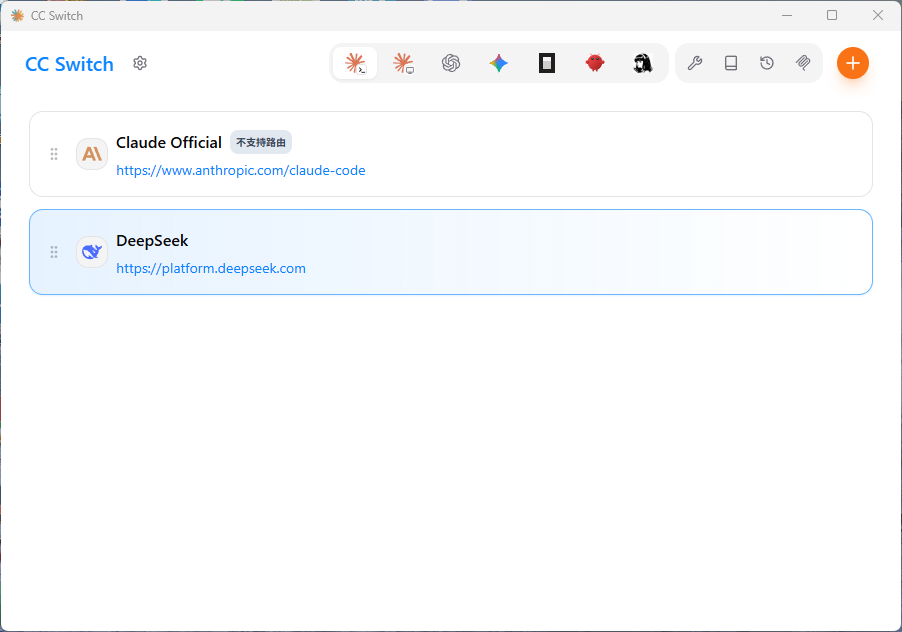Click the CC Switch title bar app icon
The width and height of the screenshot is (902, 632).
pos(17,16)
